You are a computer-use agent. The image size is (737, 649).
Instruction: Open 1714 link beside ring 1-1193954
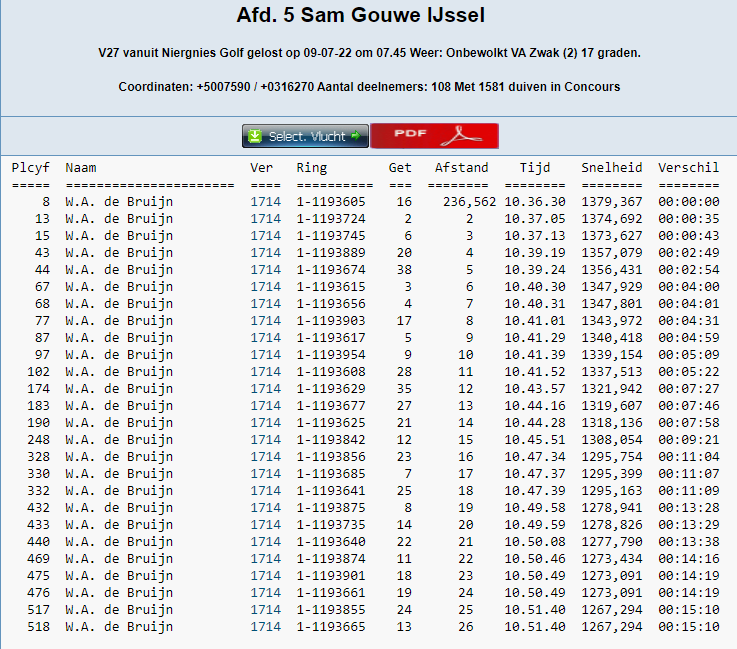pyautogui.click(x=265, y=355)
